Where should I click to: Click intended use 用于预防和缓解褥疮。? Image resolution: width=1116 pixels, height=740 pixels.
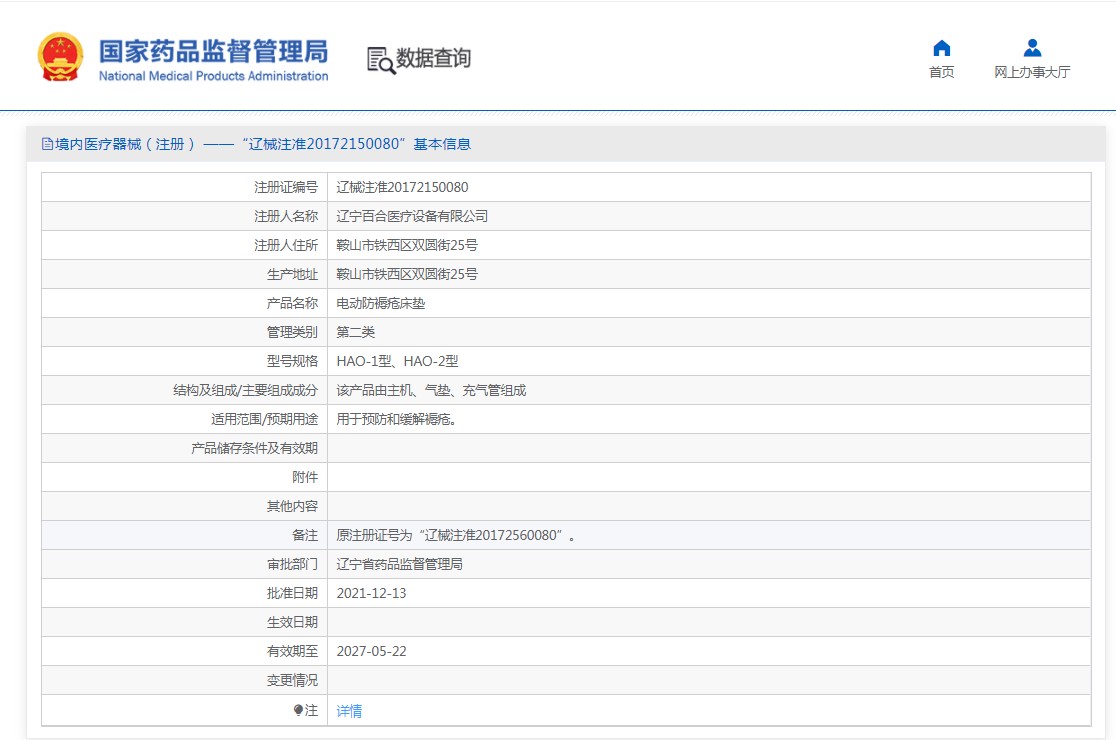point(396,420)
